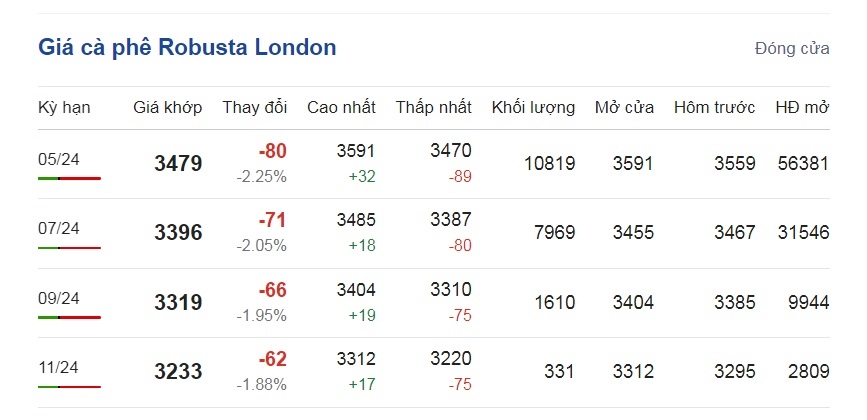The width and height of the screenshot is (867, 420).
Task: Click the Thay đổi column header
Action: point(255,108)
